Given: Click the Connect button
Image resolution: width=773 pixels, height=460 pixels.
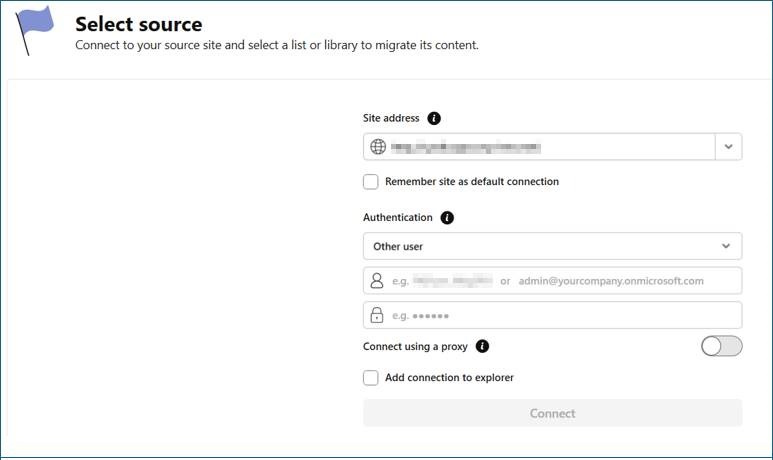Looking at the screenshot, I should [x=552, y=413].
